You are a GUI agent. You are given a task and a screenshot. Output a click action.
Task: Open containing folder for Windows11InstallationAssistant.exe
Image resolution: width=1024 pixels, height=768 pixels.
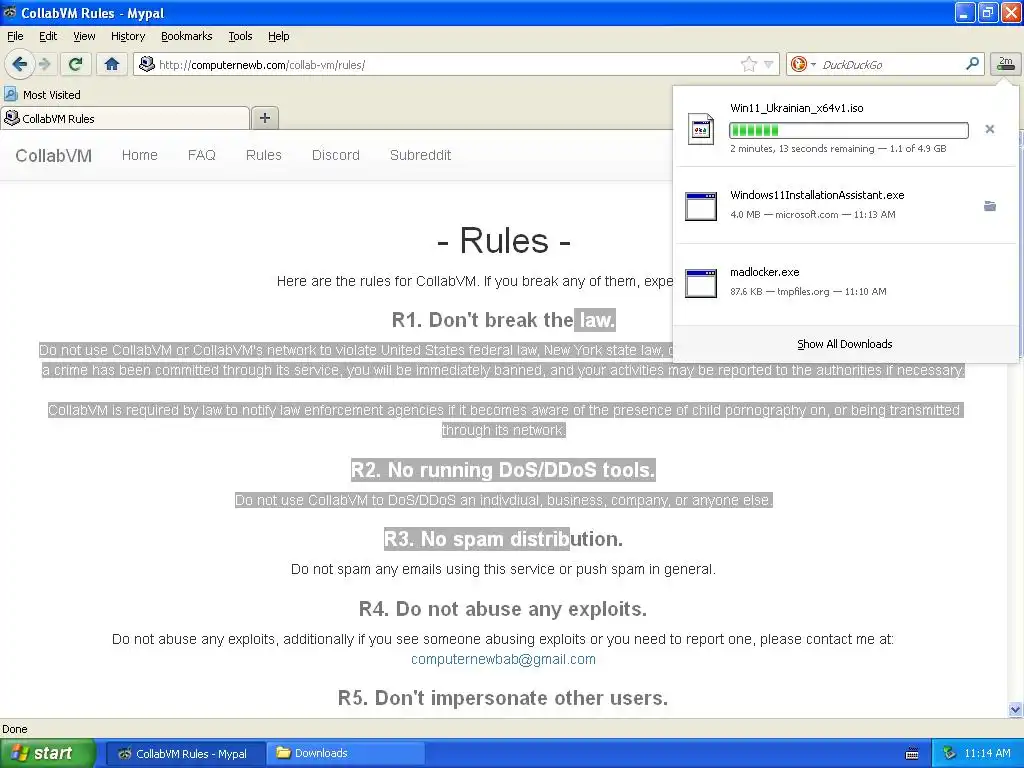click(x=990, y=206)
